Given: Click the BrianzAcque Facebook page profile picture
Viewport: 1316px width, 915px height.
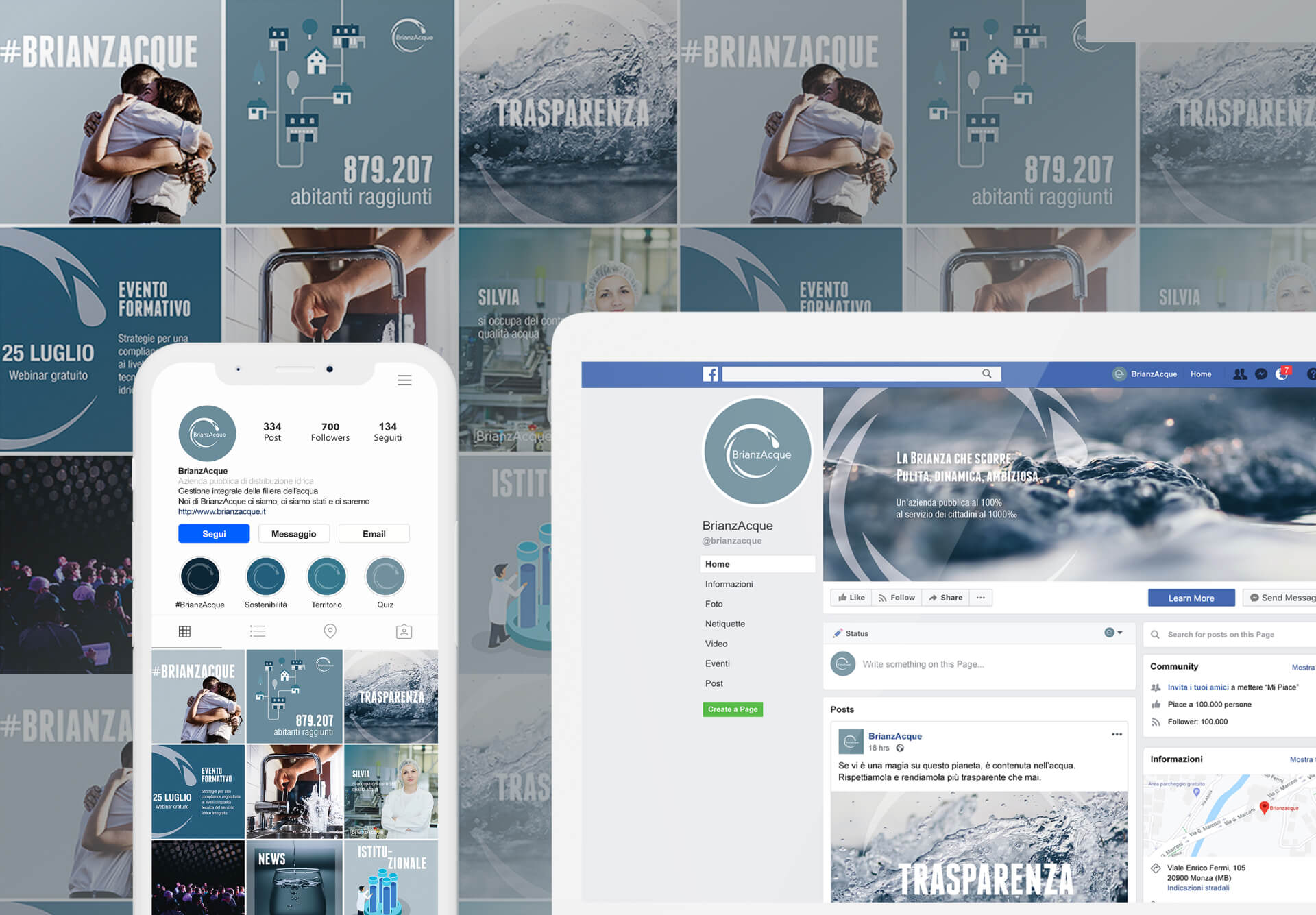Looking at the screenshot, I should point(757,452).
